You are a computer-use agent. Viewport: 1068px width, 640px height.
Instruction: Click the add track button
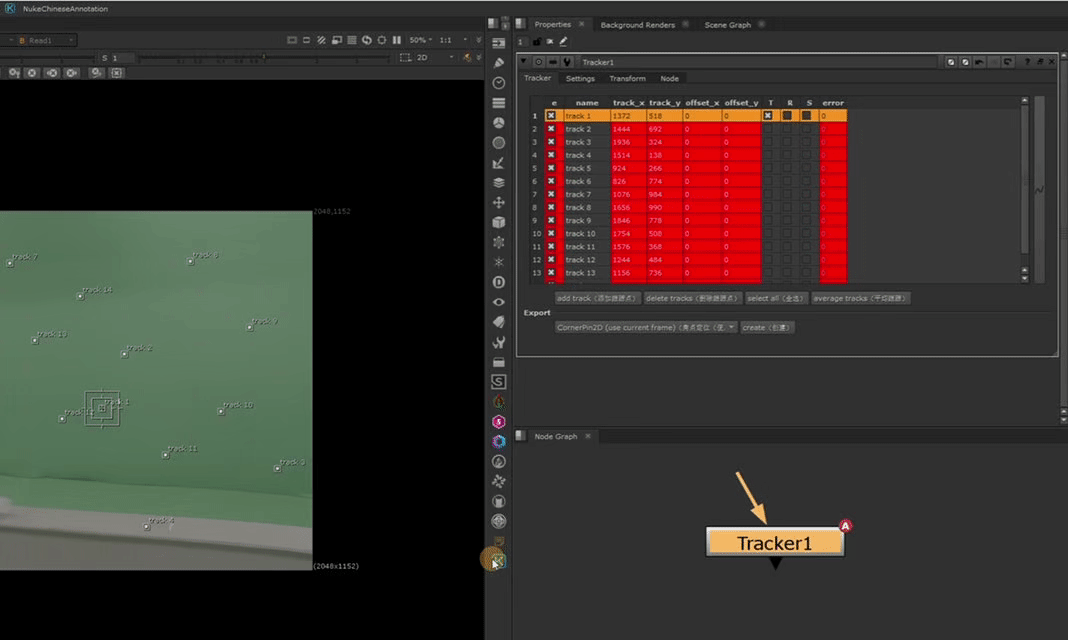(x=597, y=298)
